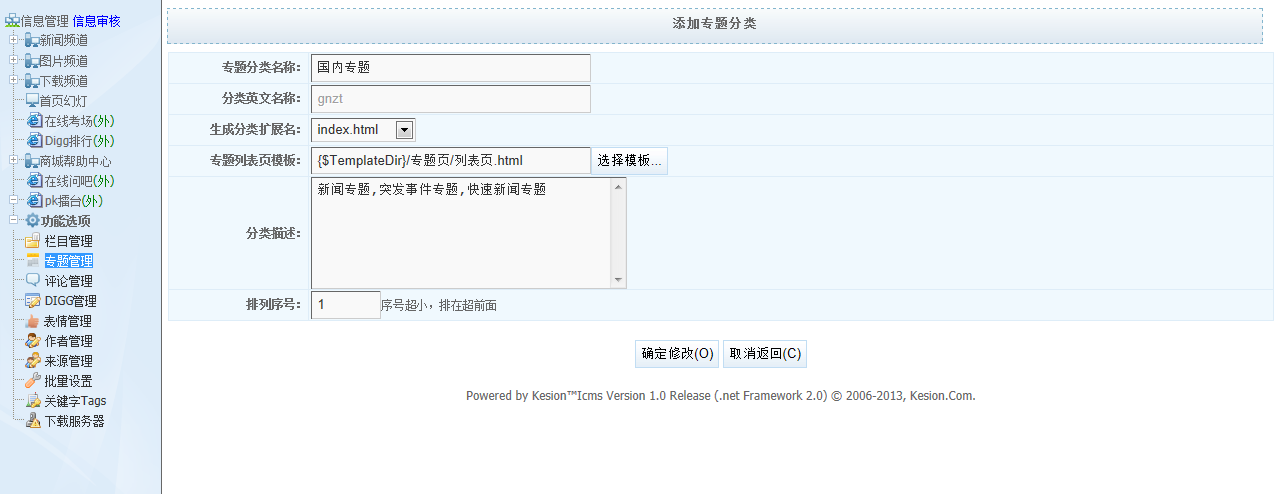Image resolution: width=1279 pixels, height=494 pixels.
Task: Open the 信息审核 link
Action: point(96,21)
